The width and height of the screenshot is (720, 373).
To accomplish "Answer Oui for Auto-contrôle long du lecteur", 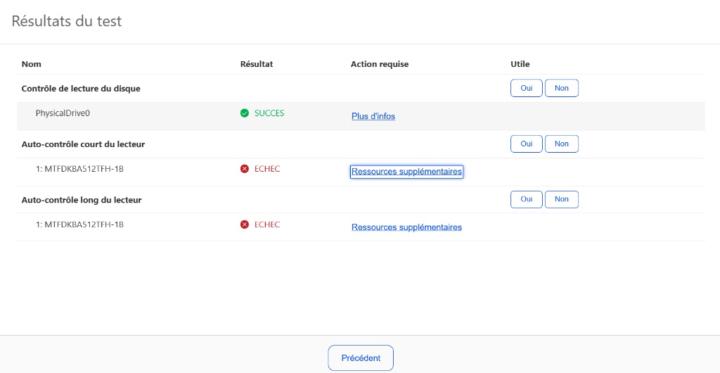I will 526,199.
